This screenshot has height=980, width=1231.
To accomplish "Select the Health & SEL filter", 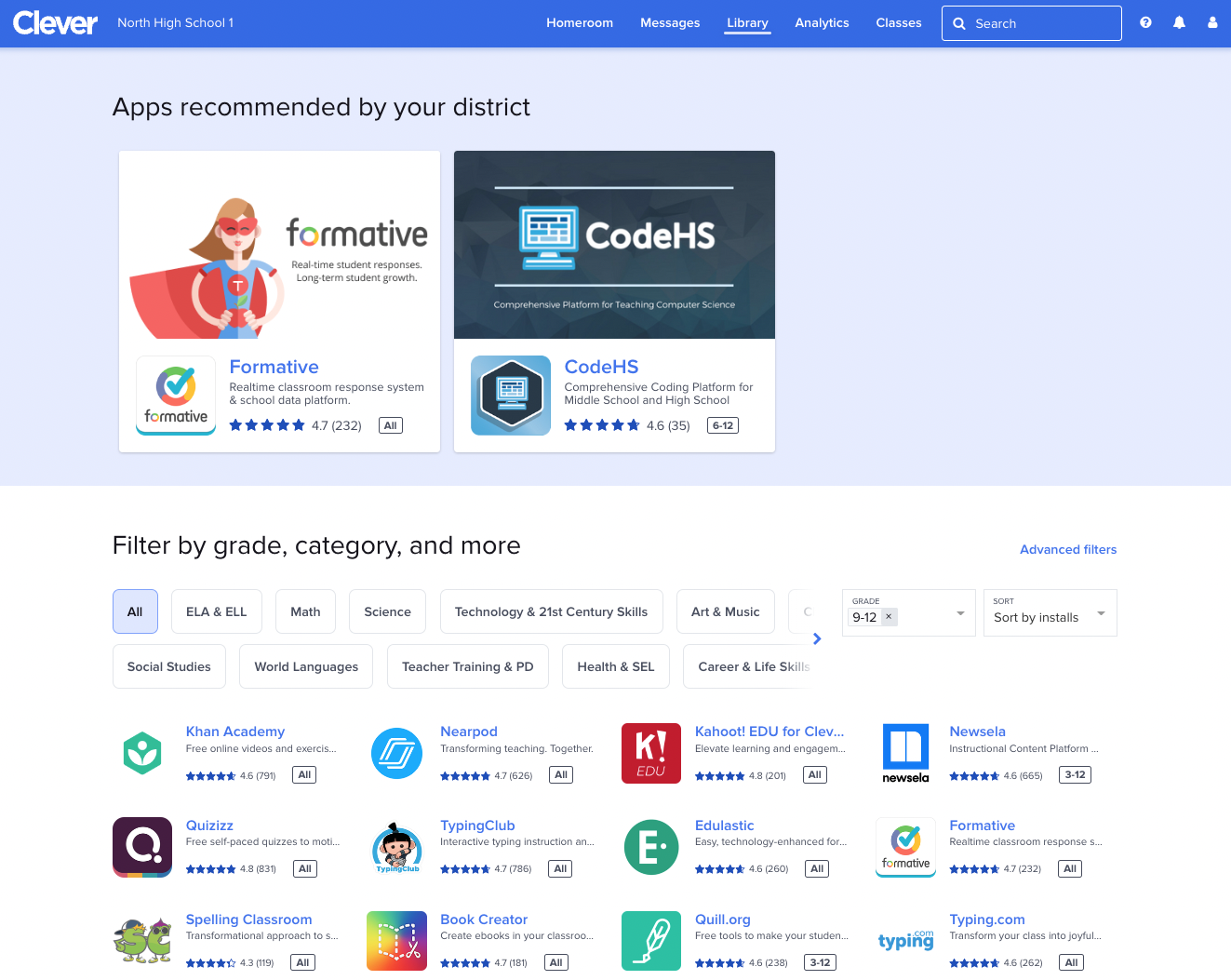I will [615, 666].
